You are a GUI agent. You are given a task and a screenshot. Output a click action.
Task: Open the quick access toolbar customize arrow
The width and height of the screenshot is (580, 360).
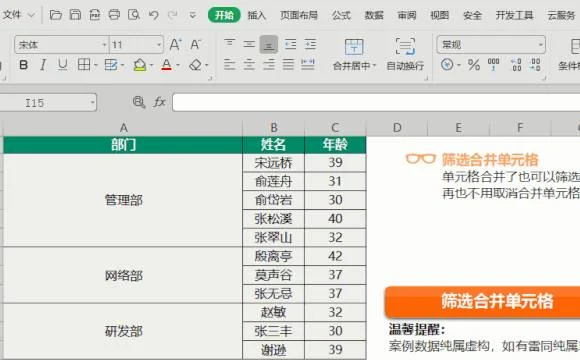click(192, 15)
